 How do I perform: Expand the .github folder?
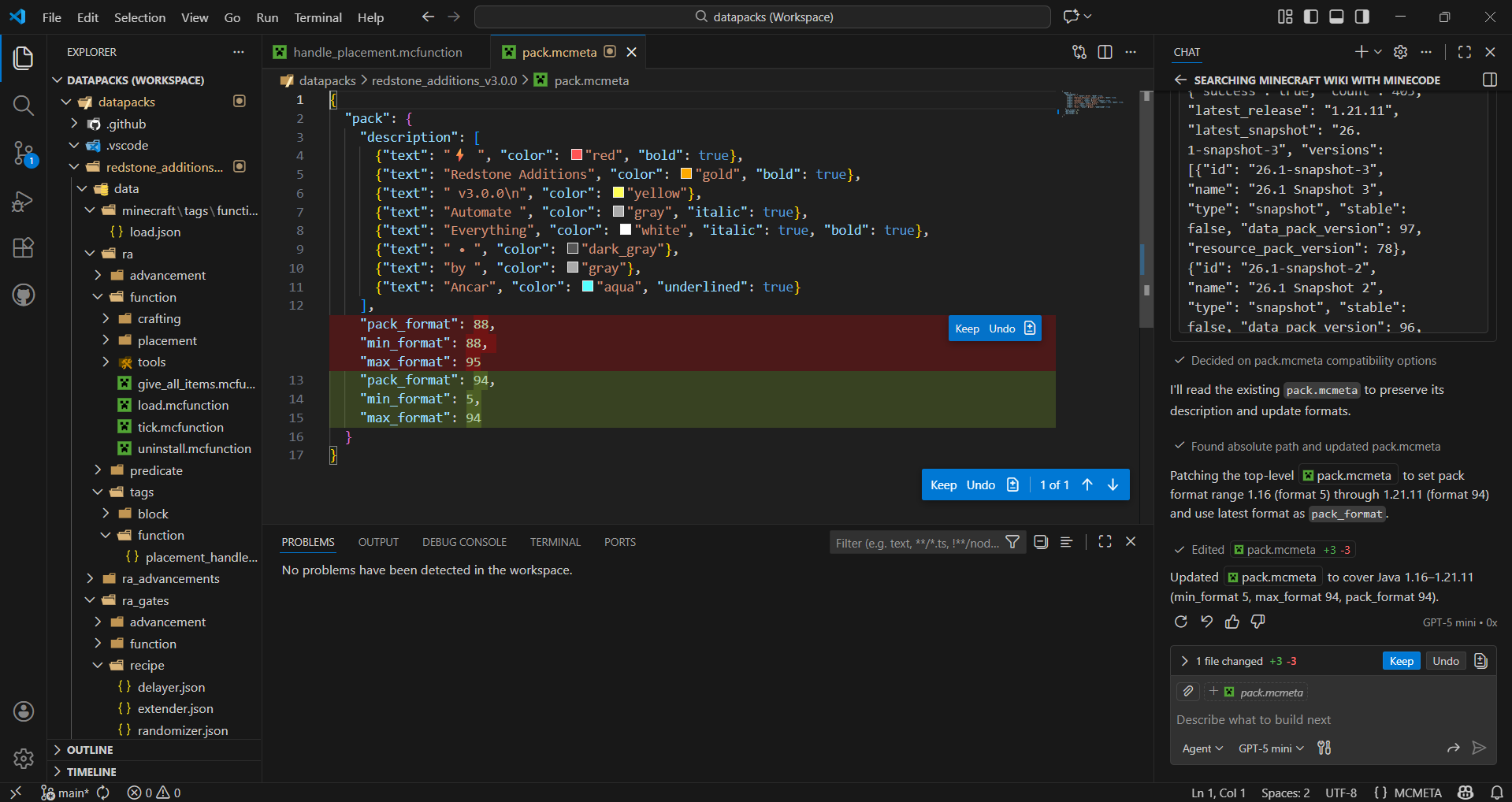pyautogui.click(x=74, y=124)
